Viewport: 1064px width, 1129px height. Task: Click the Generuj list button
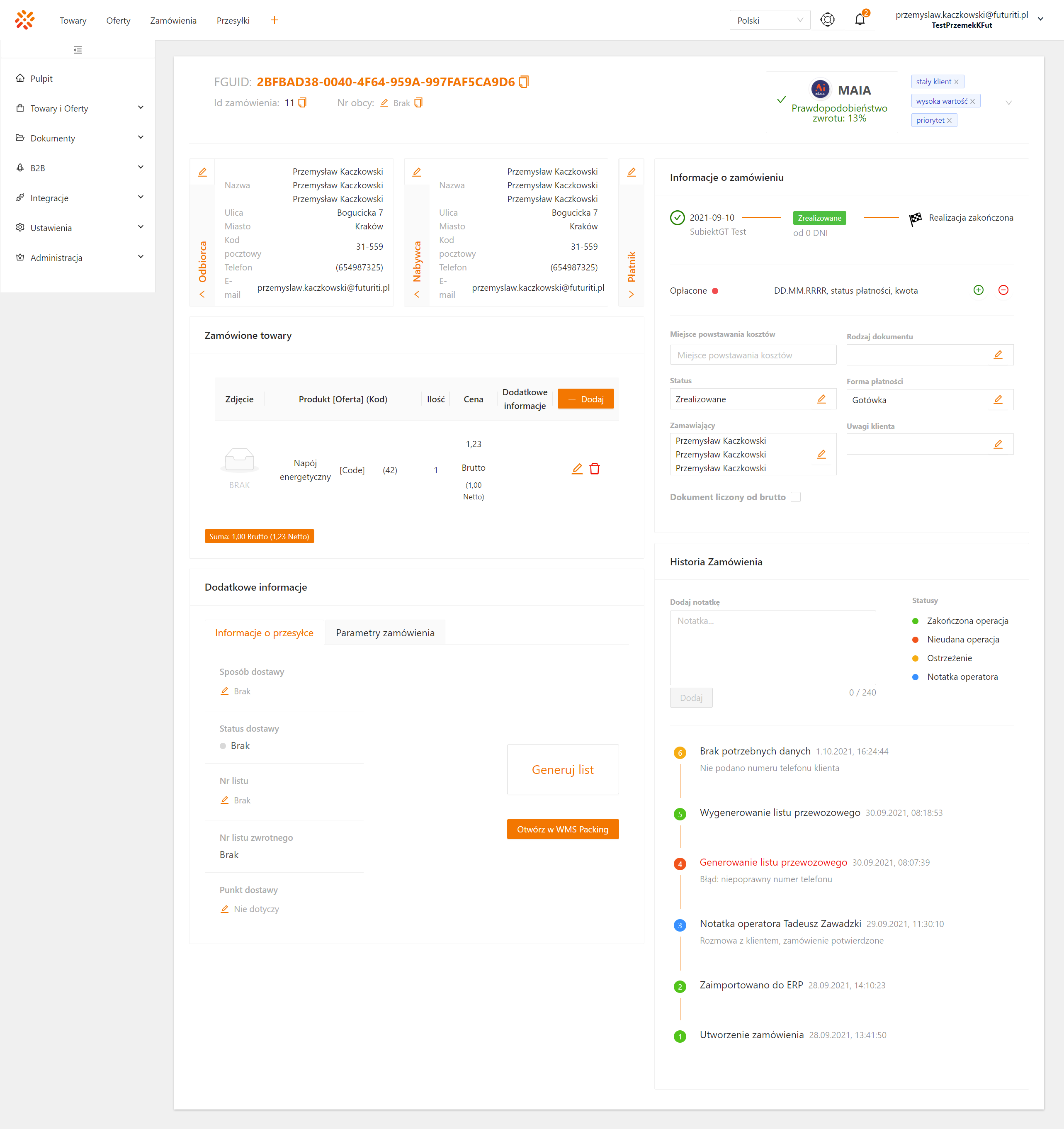point(562,769)
